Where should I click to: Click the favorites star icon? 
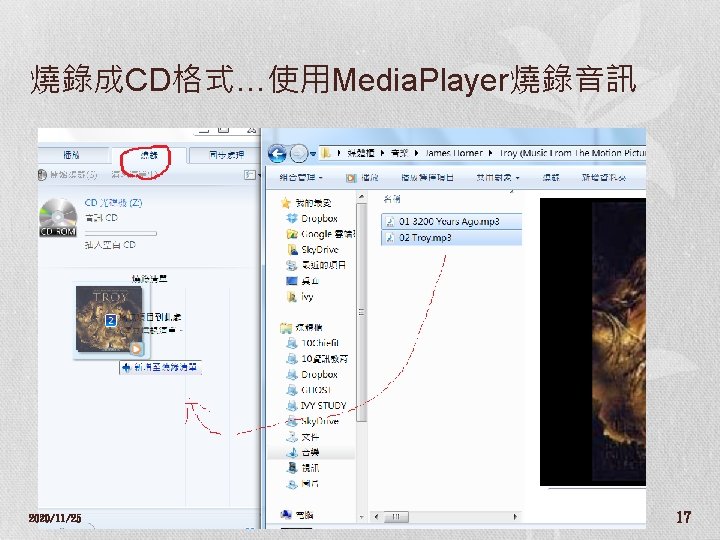point(286,202)
